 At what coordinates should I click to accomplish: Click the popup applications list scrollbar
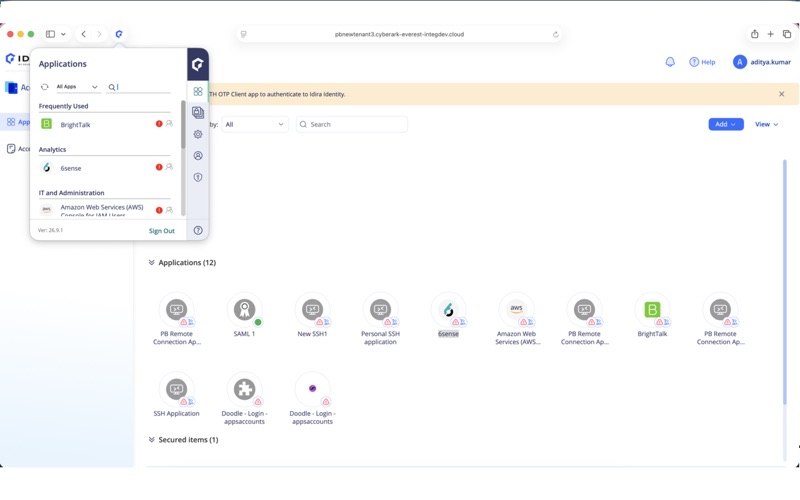click(x=183, y=124)
